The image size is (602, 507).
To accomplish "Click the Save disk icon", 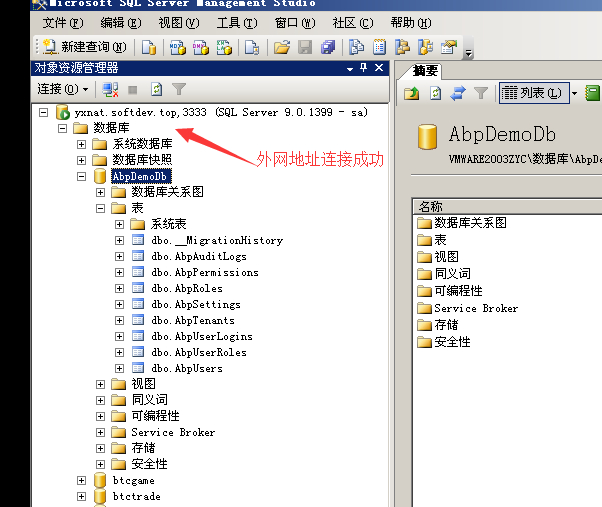I will [x=305, y=48].
